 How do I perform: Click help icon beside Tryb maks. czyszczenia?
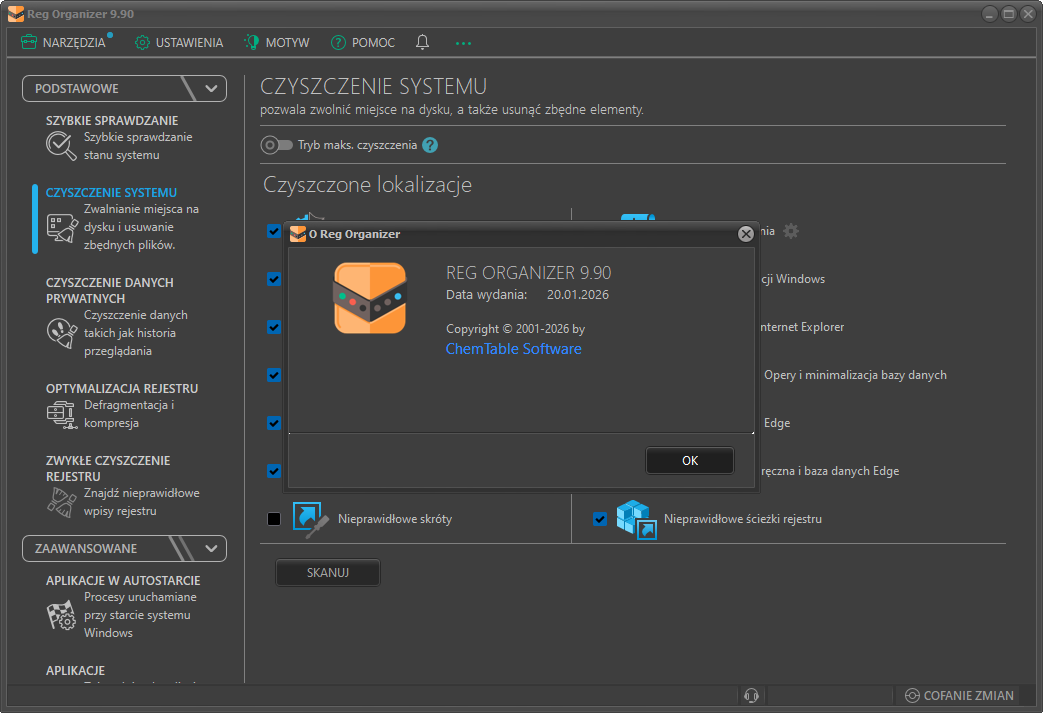tap(430, 145)
